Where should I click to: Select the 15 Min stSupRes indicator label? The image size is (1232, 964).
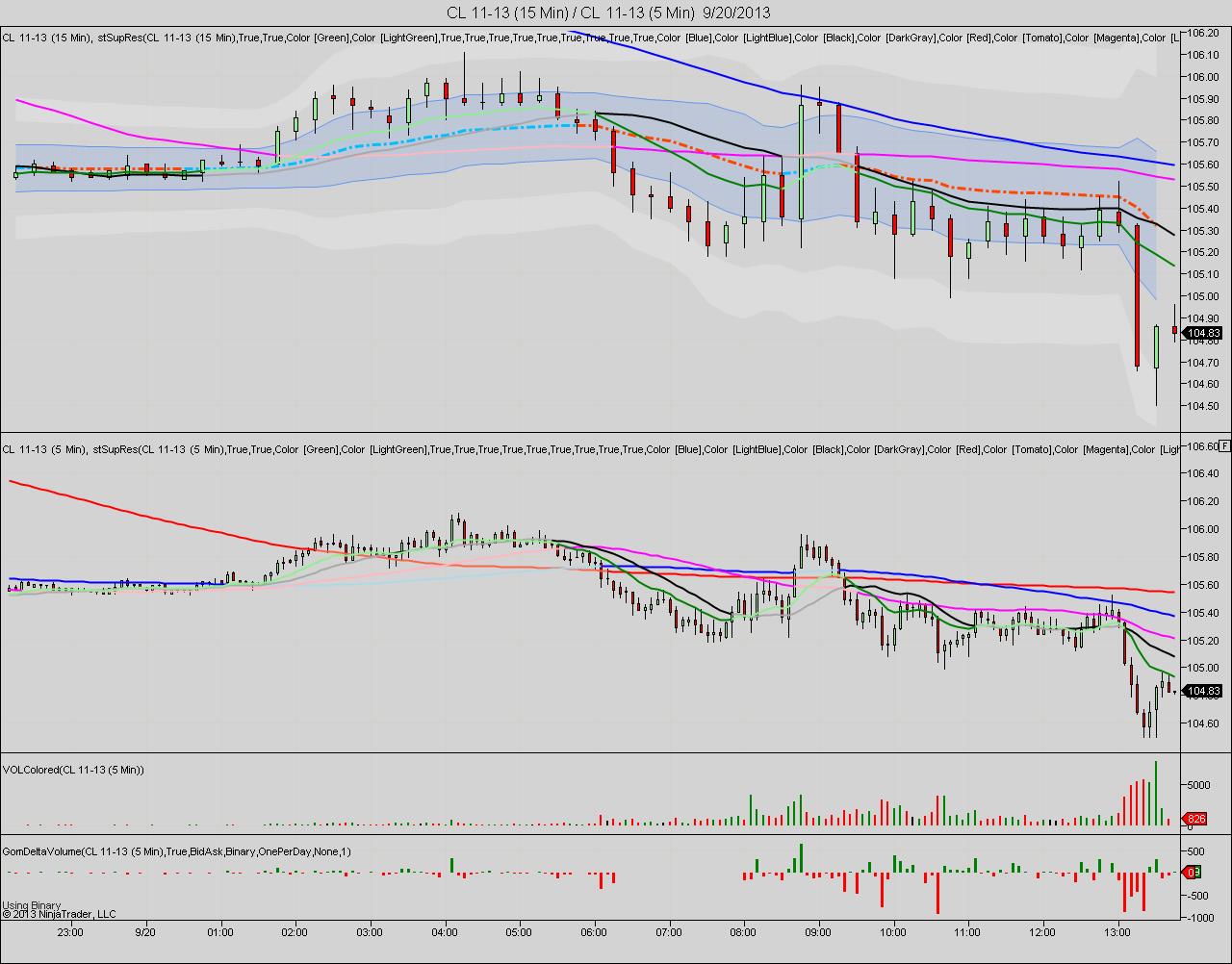coord(589,38)
